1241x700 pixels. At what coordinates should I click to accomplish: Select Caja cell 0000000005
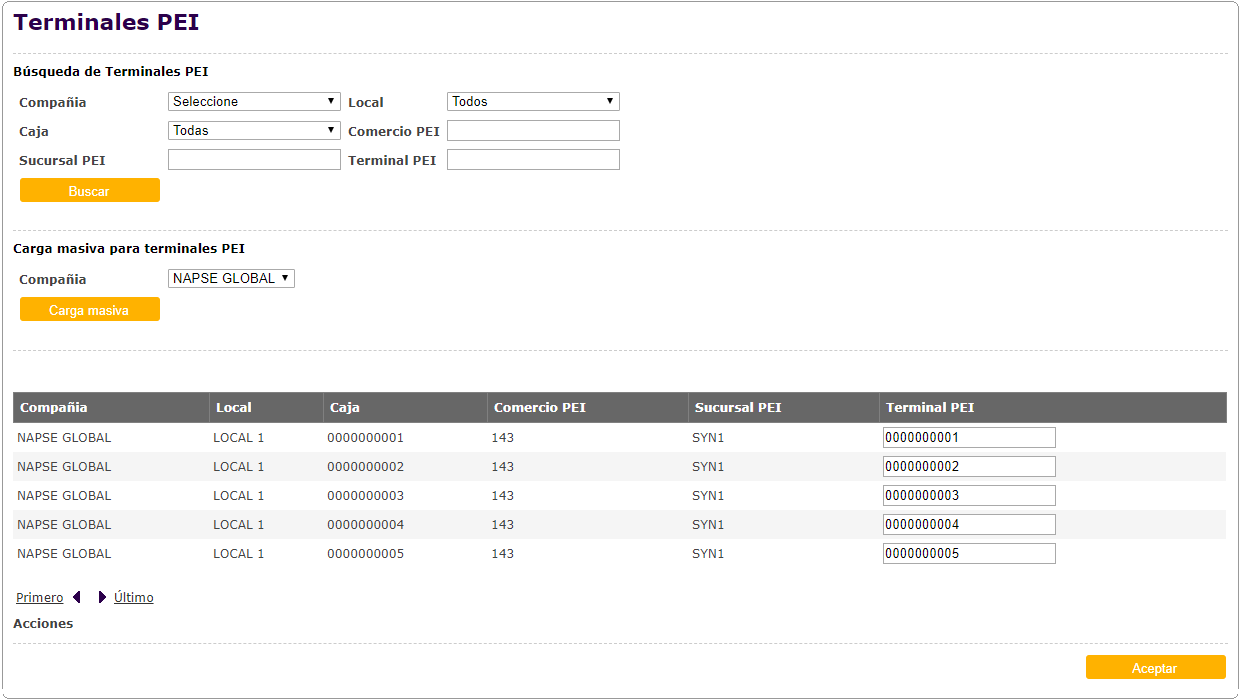[365, 554]
